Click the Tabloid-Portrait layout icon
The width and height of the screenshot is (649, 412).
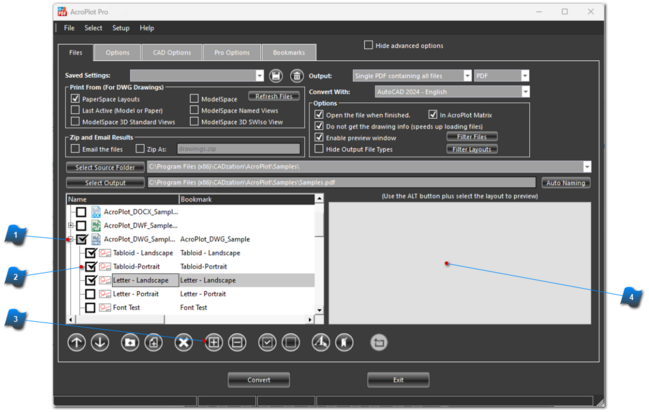(x=106, y=267)
